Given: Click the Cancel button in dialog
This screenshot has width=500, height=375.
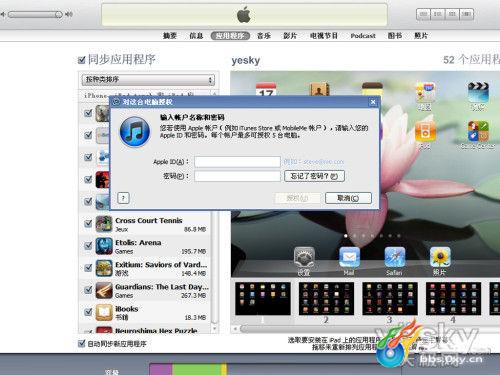Looking at the screenshot, I should 348,198.
